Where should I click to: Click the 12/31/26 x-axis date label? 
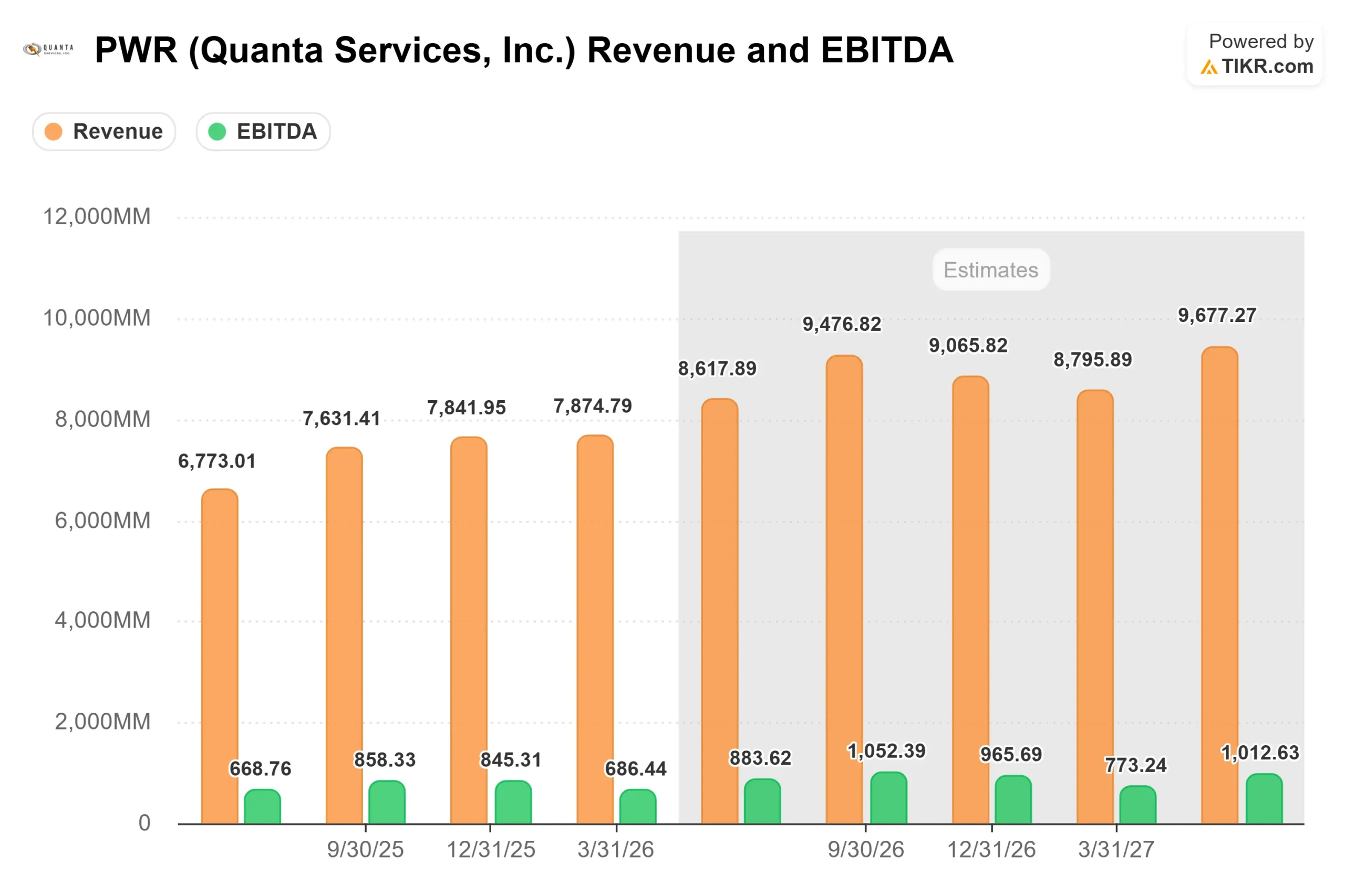(992, 850)
